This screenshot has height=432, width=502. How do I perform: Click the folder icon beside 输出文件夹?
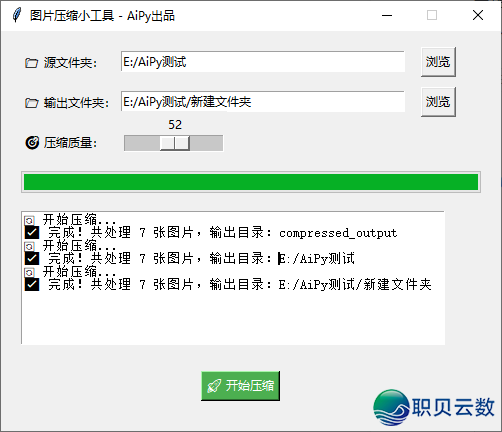click(31, 103)
